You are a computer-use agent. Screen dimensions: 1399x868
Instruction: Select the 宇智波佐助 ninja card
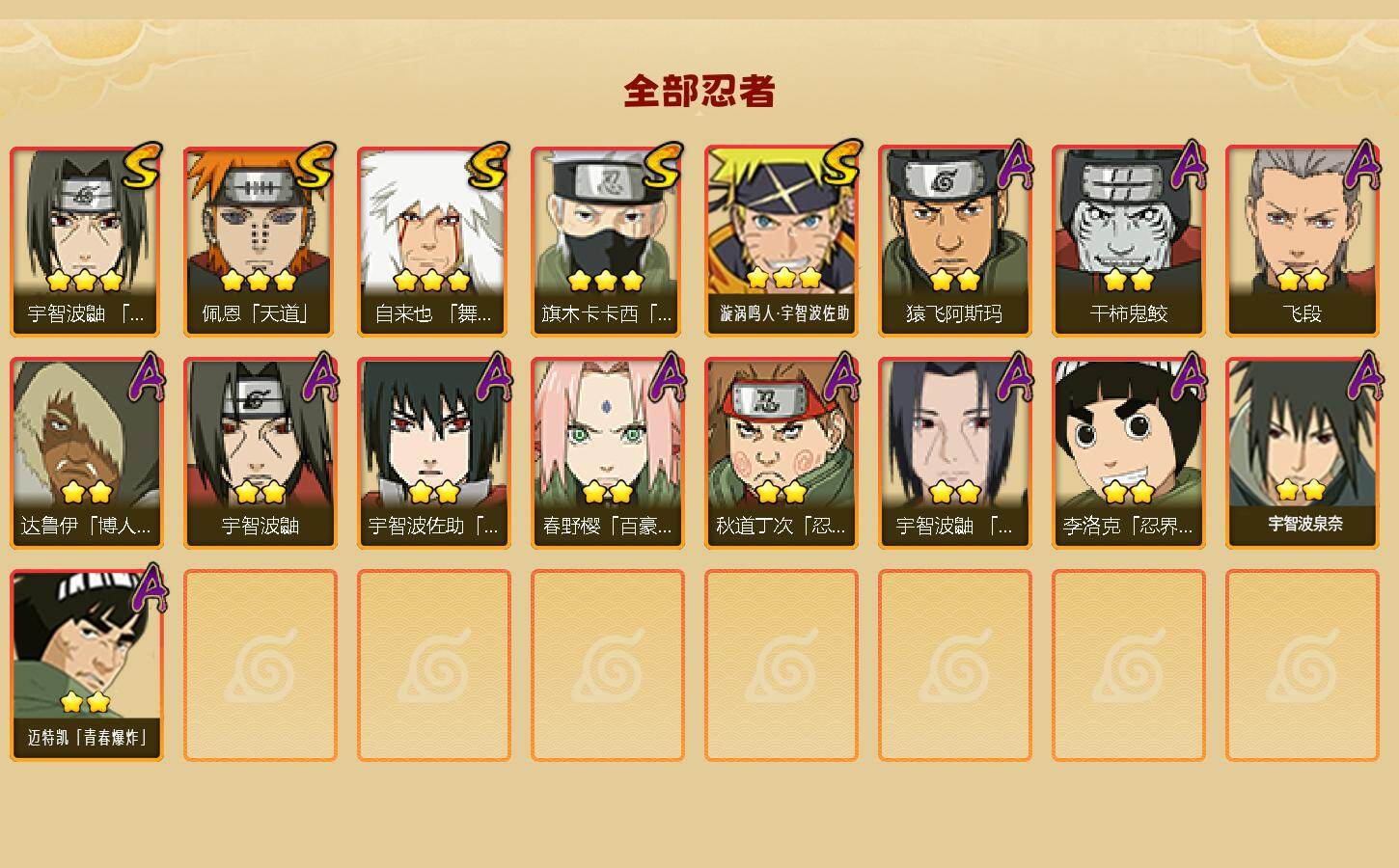click(433, 453)
